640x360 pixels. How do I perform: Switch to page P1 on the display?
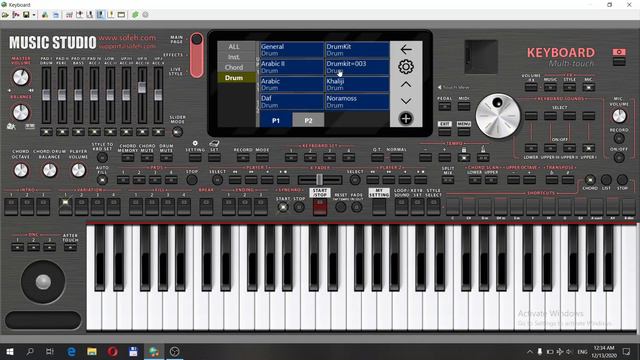tap(276, 120)
